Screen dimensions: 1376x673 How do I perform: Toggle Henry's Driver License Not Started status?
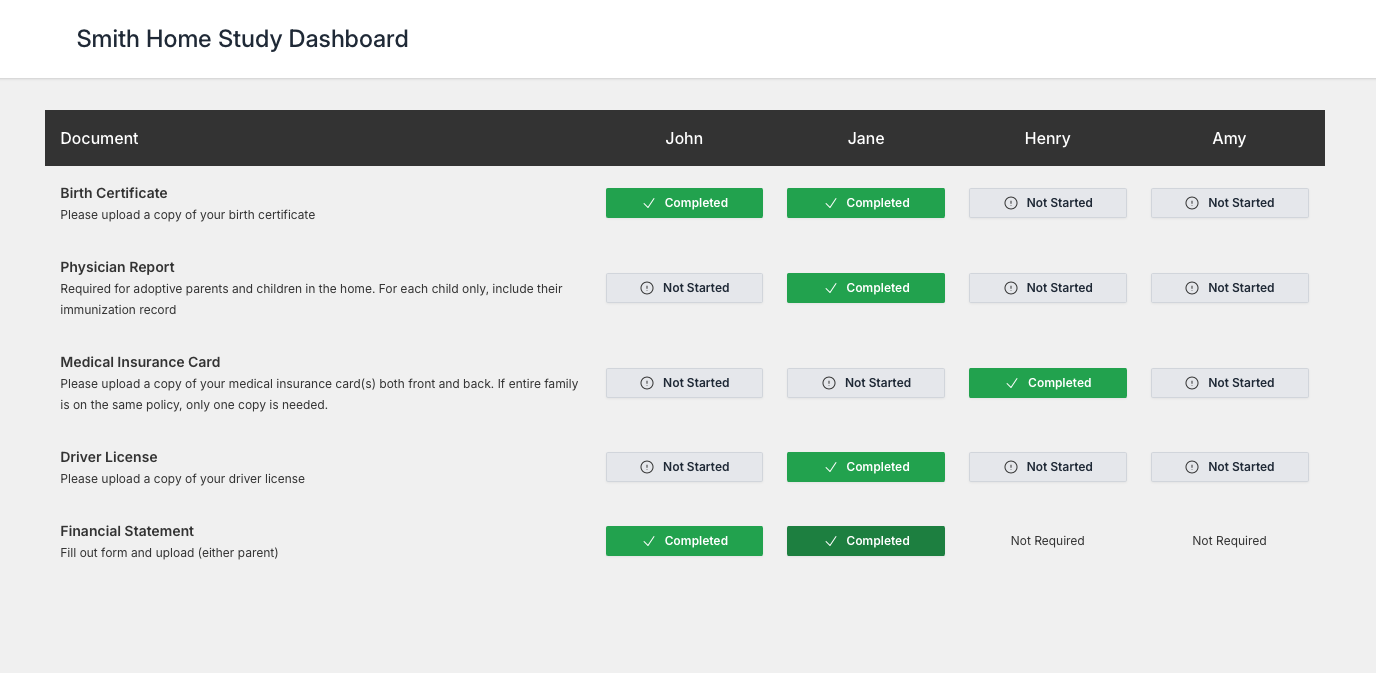pyautogui.click(x=1047, y=467)
